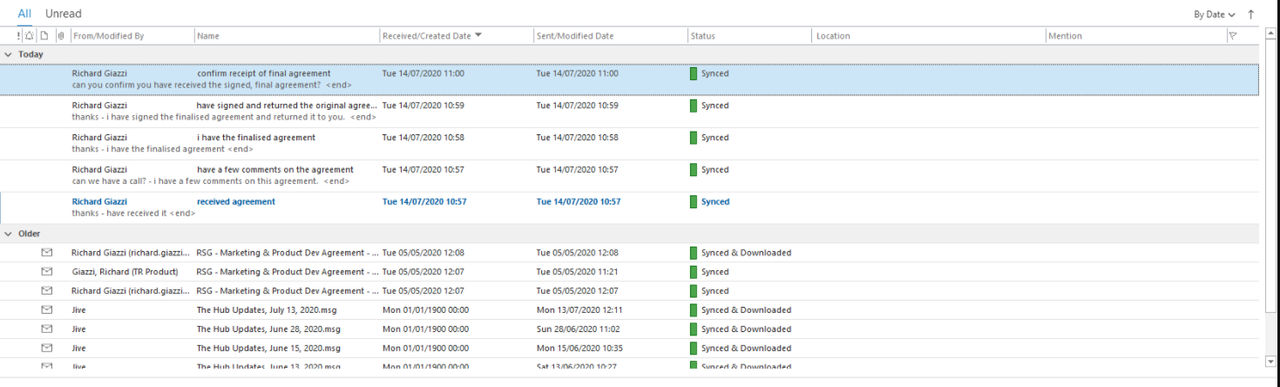Click date 'Tue 05/05/2020 11:21'
Image resolution: width=1280 pixels, height=387 pixels.
click(578, 272)
